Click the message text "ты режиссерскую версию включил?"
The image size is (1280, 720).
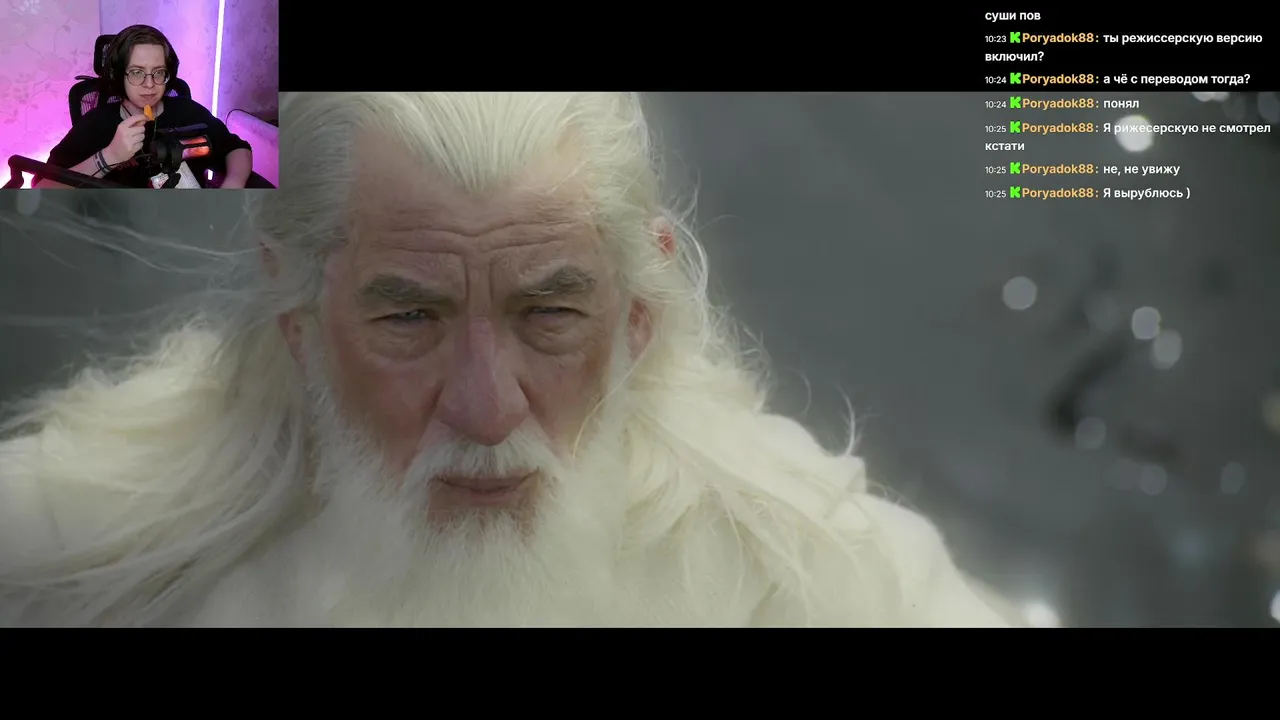tap(1124, 47)
